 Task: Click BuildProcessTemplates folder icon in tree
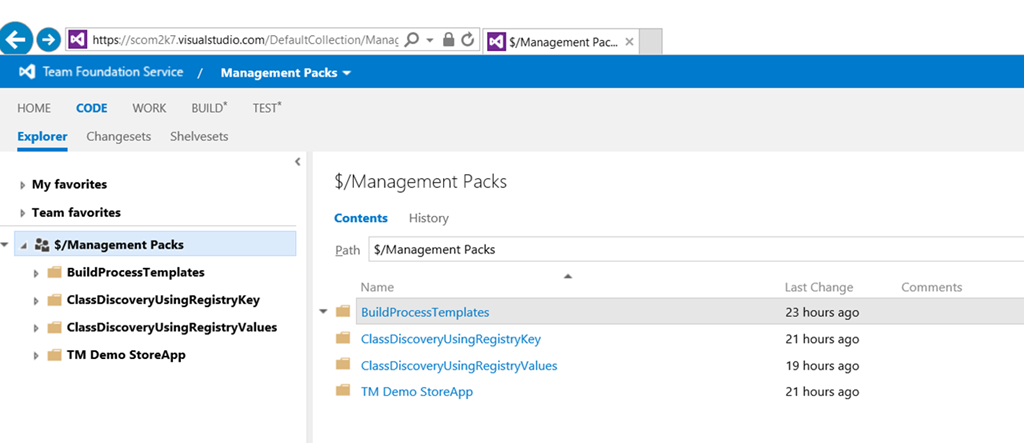click(54, 272)
